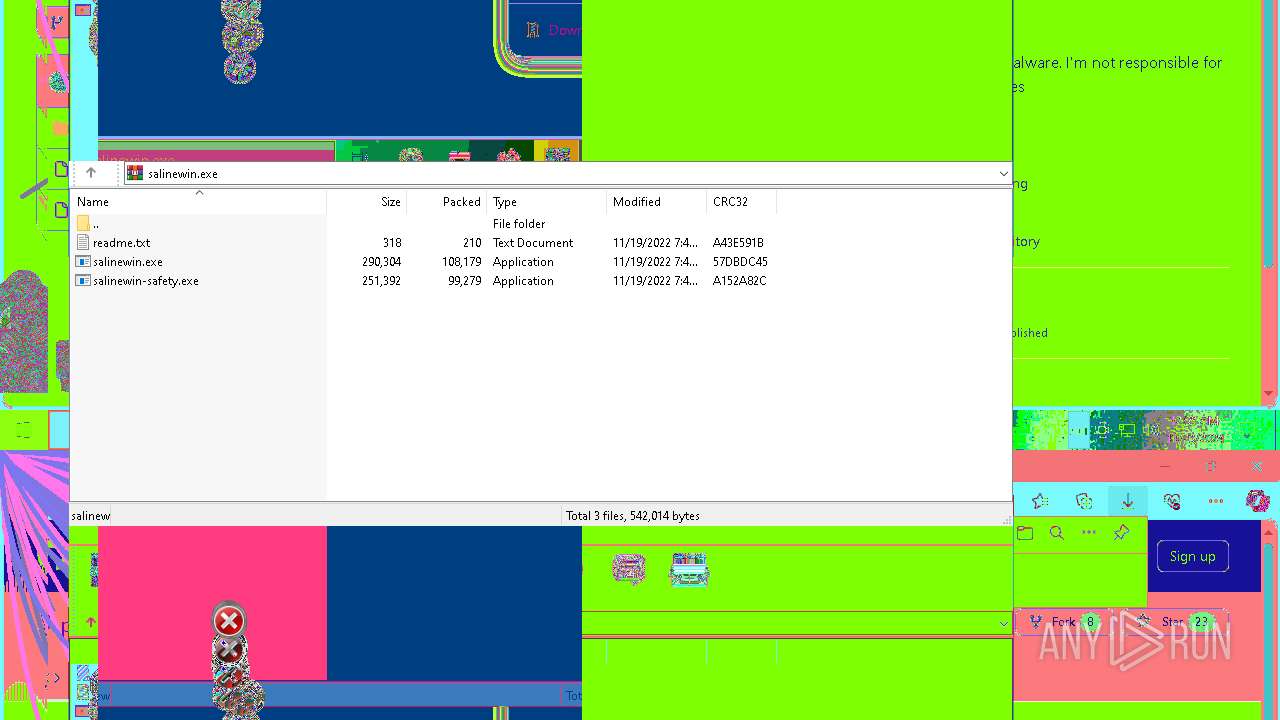Open browser favorites star icon
The image size is (1280, 720).
point(1040,501)
